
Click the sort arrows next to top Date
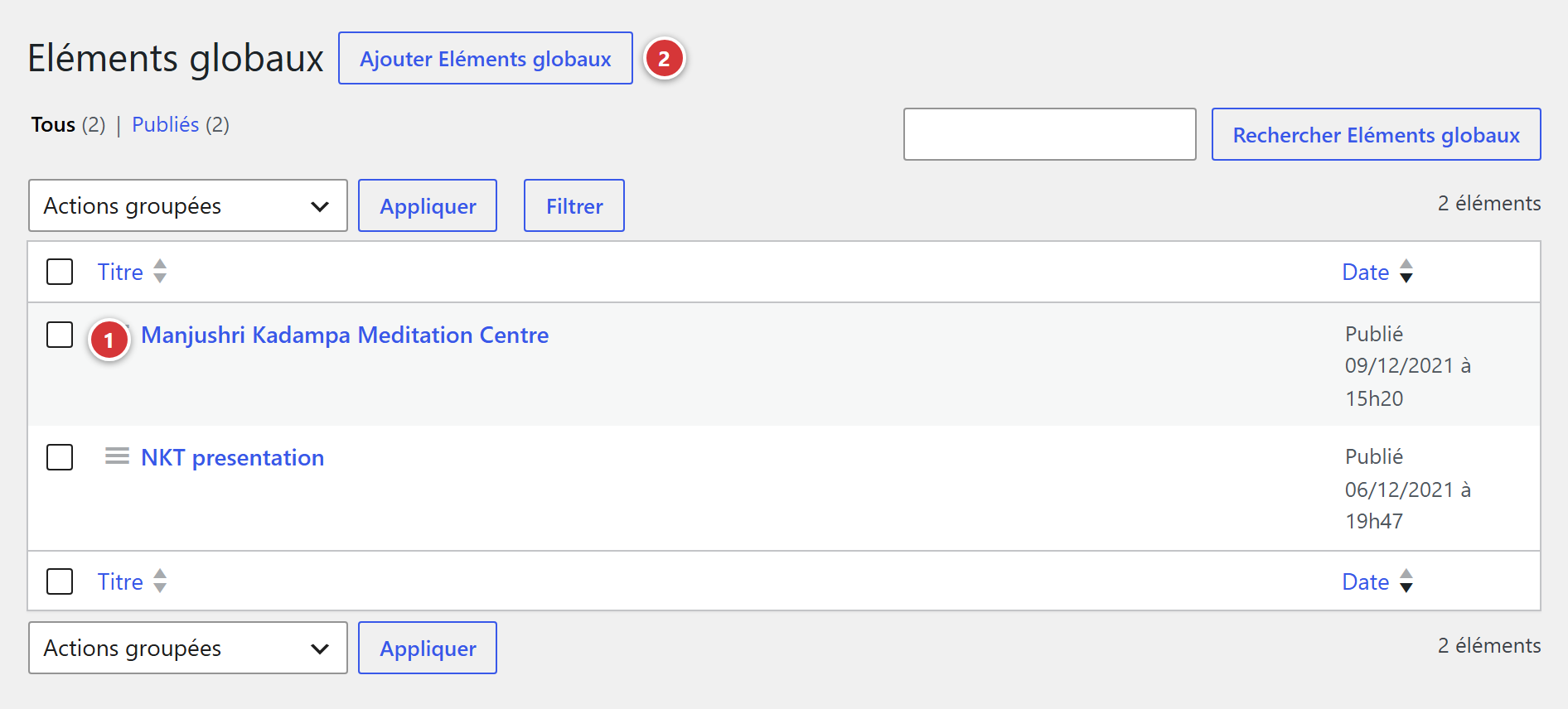pyautogui.click(x=1406, y=272)
